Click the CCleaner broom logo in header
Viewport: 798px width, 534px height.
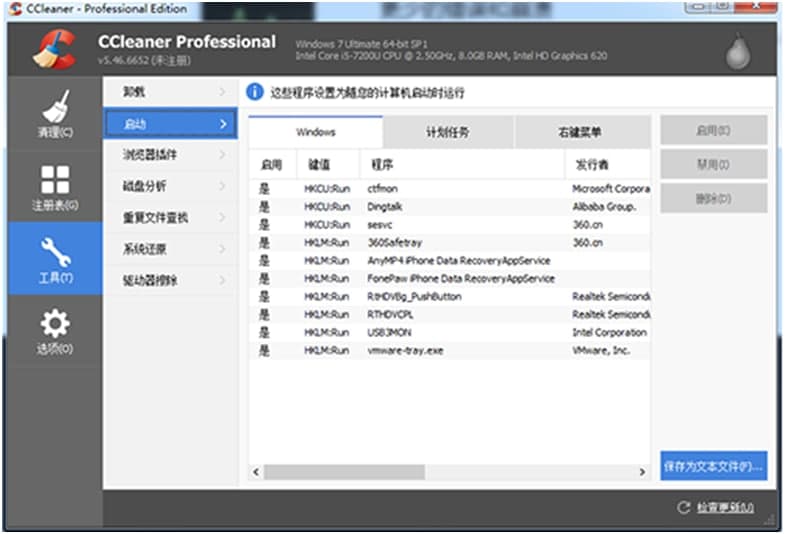tap(55, 49)
